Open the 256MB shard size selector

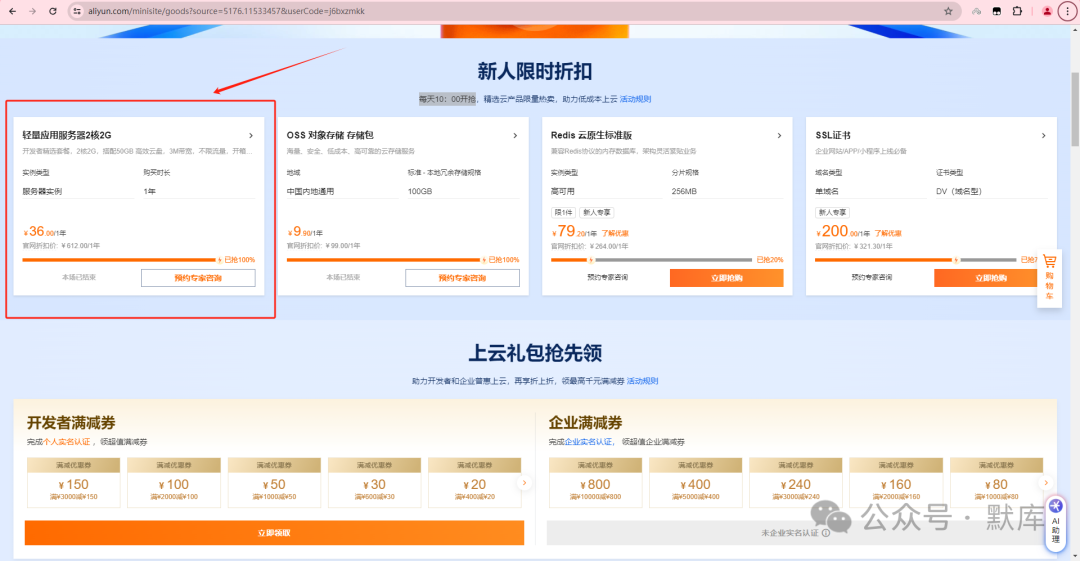[x=727, y=192]
